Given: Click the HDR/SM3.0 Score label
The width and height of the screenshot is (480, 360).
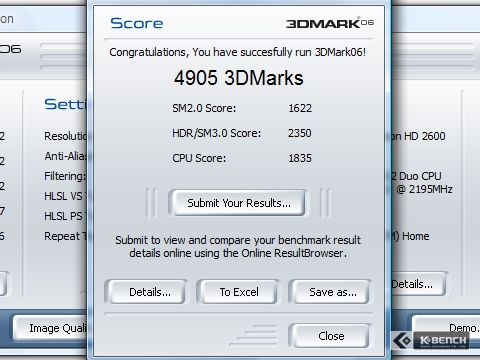Looking at the screenshot, I should pos(217,133).
